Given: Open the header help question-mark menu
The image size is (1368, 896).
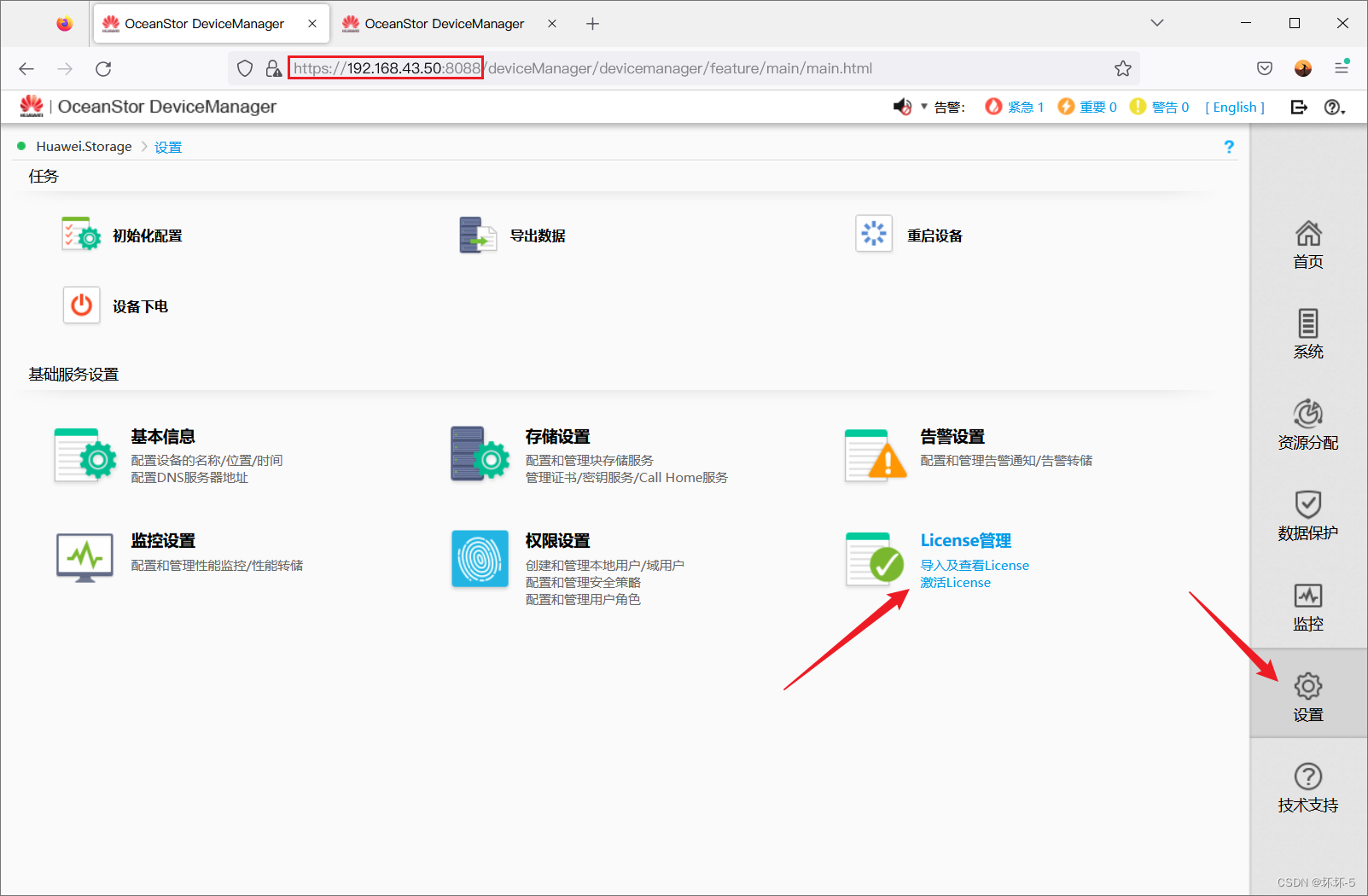Looking at the screenshot, I should [x=1334, y=107].
